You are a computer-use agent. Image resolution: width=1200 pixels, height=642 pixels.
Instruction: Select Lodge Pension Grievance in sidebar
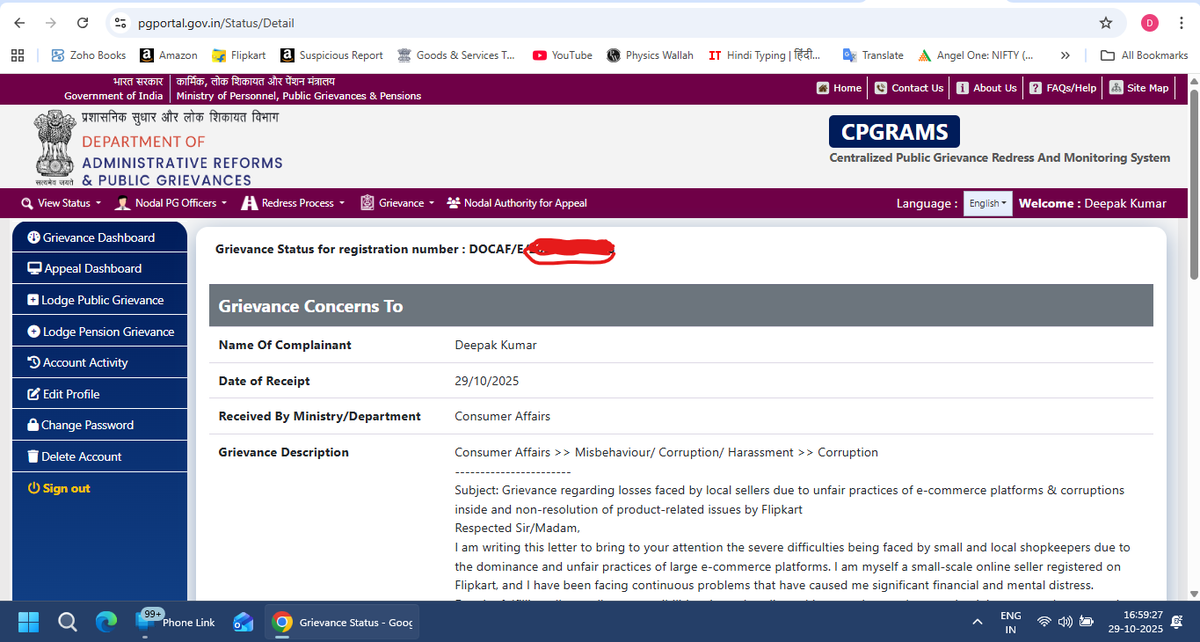[x=99, y=331]
